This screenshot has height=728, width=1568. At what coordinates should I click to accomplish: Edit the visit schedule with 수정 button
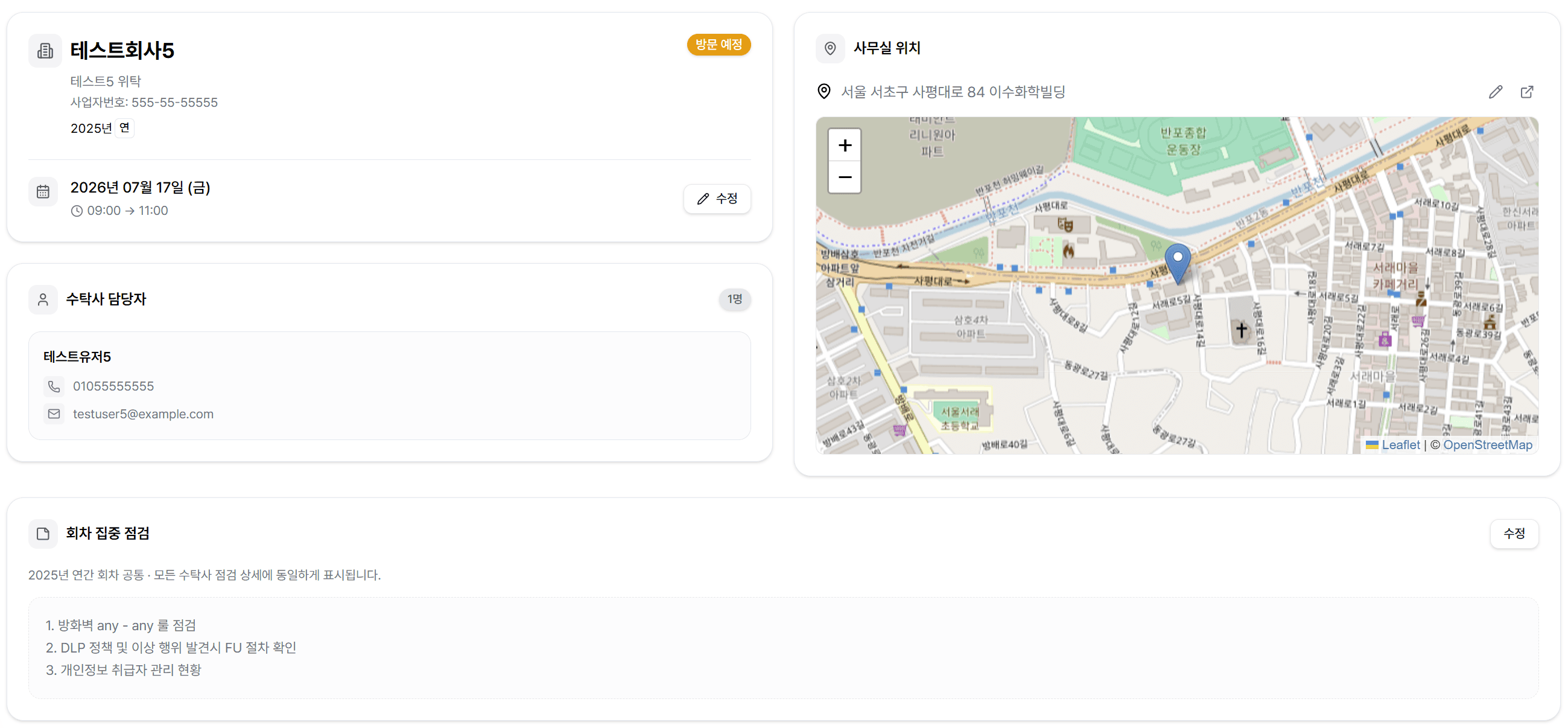(x=717, y=199)
